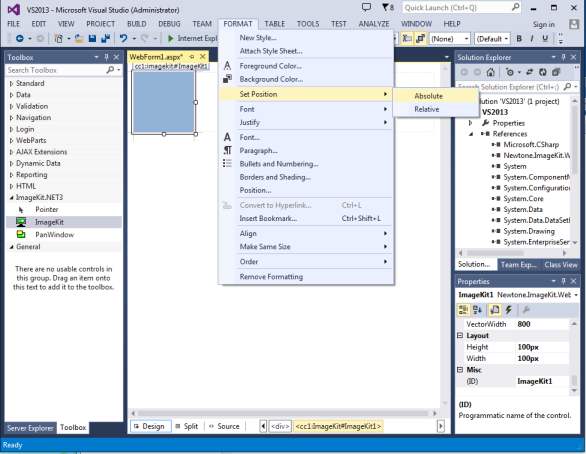Click the Open File icon in toolbar
Screen dimensions: 586x454
[x=79, y=38]
